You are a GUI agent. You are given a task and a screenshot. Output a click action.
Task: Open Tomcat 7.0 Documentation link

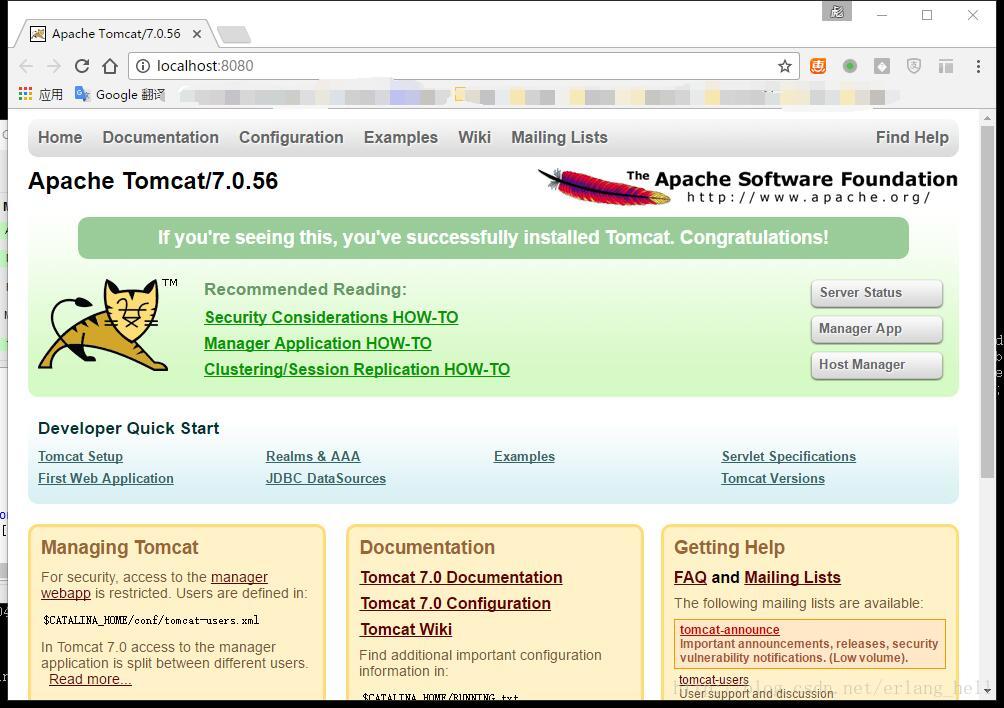click(461, 577)
